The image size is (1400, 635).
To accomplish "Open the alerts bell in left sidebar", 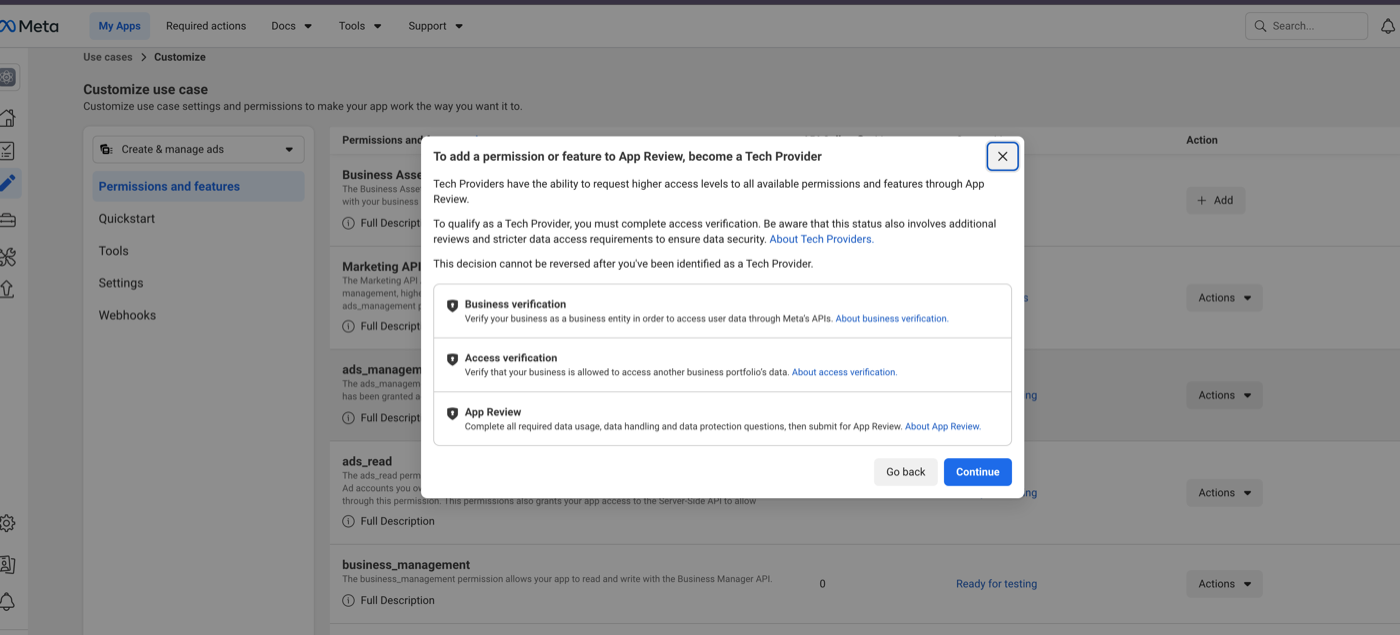I will 7,601.
